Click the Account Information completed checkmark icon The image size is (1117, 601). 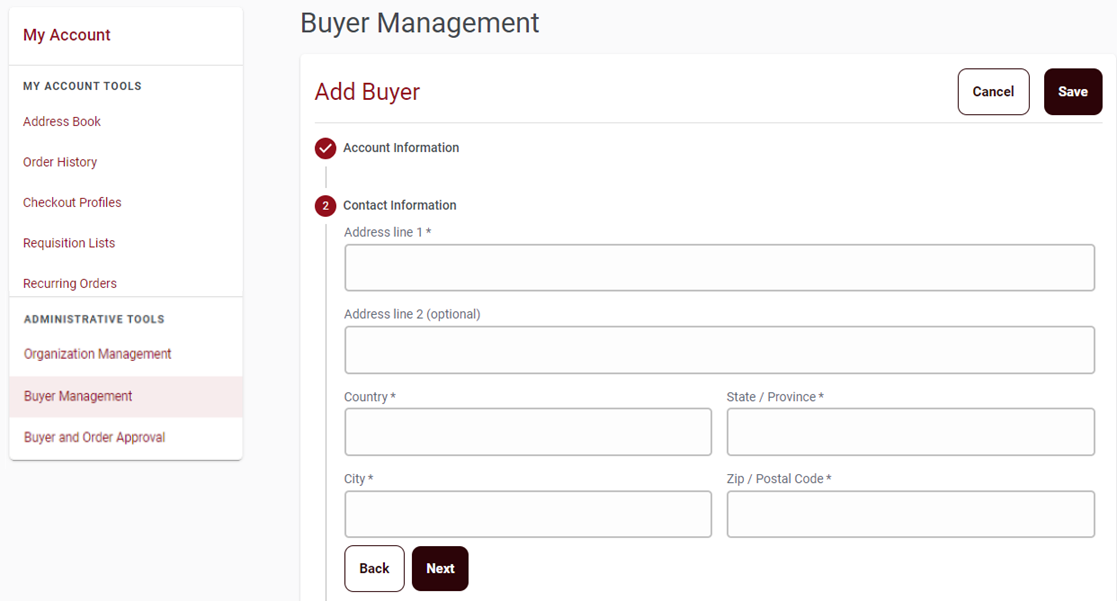click(326, 148)
